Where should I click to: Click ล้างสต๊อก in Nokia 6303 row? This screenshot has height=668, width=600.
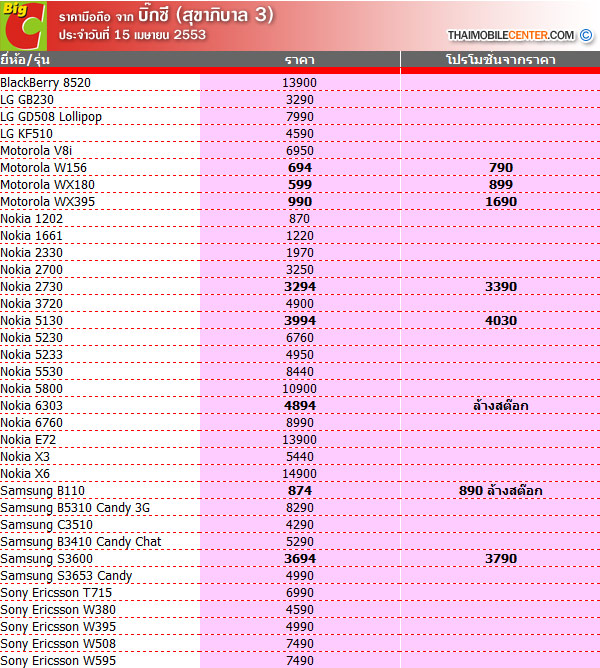(x=501, y=406)
